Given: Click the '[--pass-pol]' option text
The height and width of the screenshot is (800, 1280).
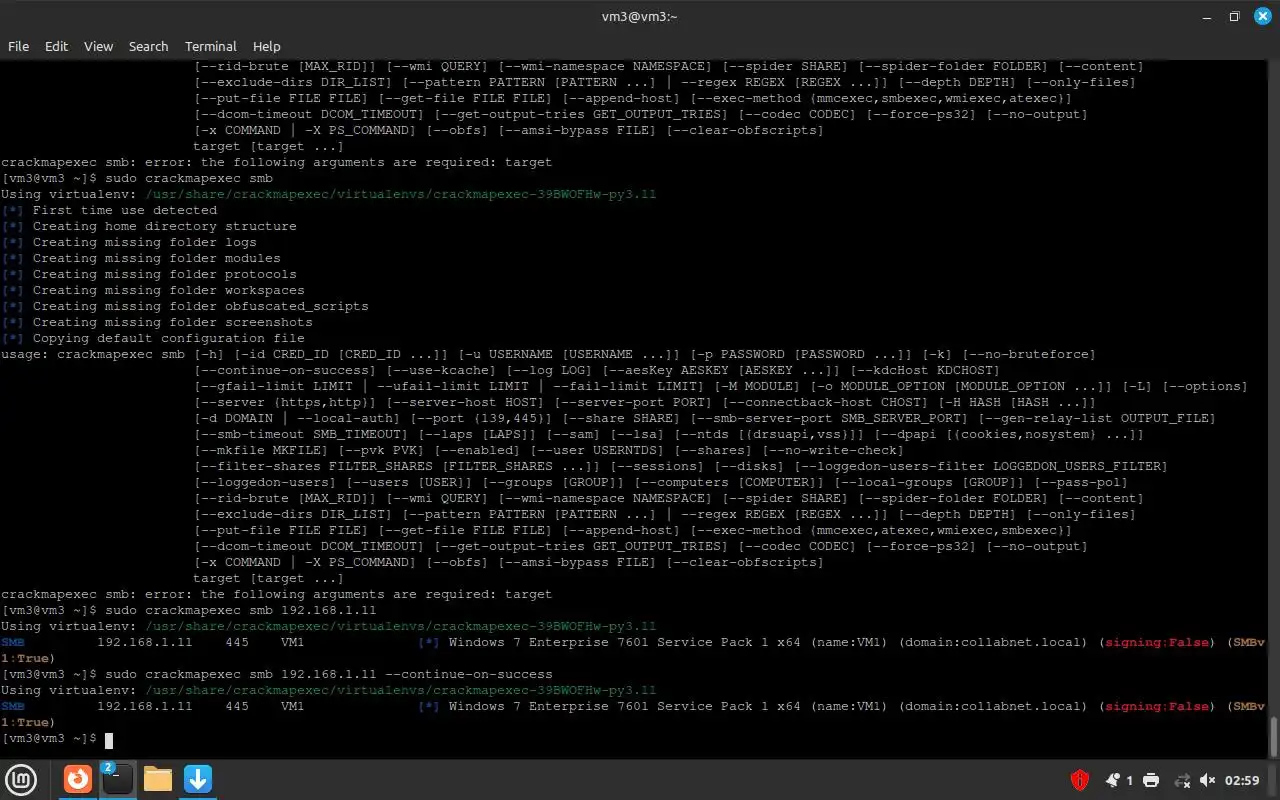Looking at the screenshot, I should 1080,482.
